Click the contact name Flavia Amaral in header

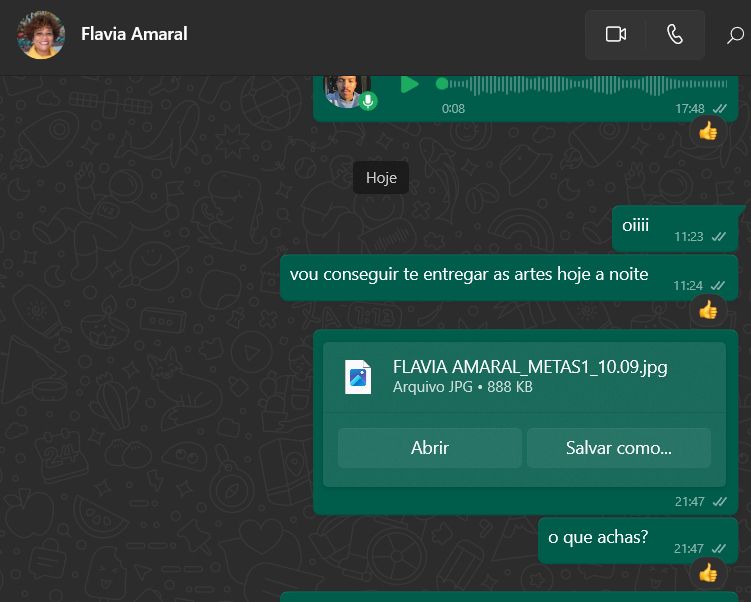point(134,34)
